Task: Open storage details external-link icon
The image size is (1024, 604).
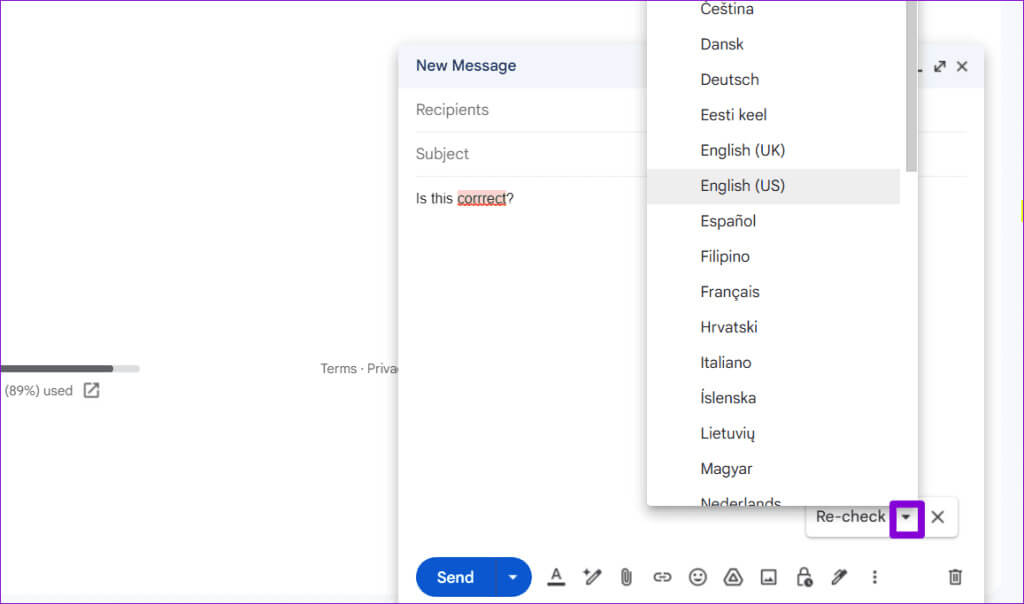Action: 91,390
